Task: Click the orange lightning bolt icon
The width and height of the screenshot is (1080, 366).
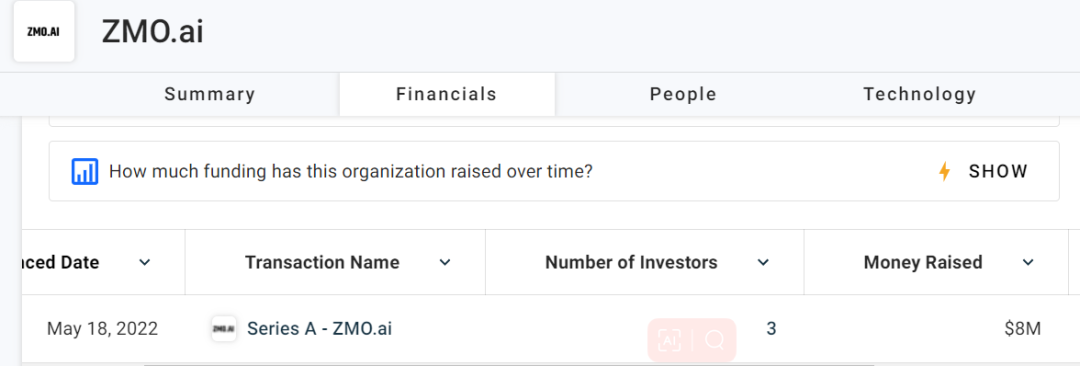Action: point(944,172)
